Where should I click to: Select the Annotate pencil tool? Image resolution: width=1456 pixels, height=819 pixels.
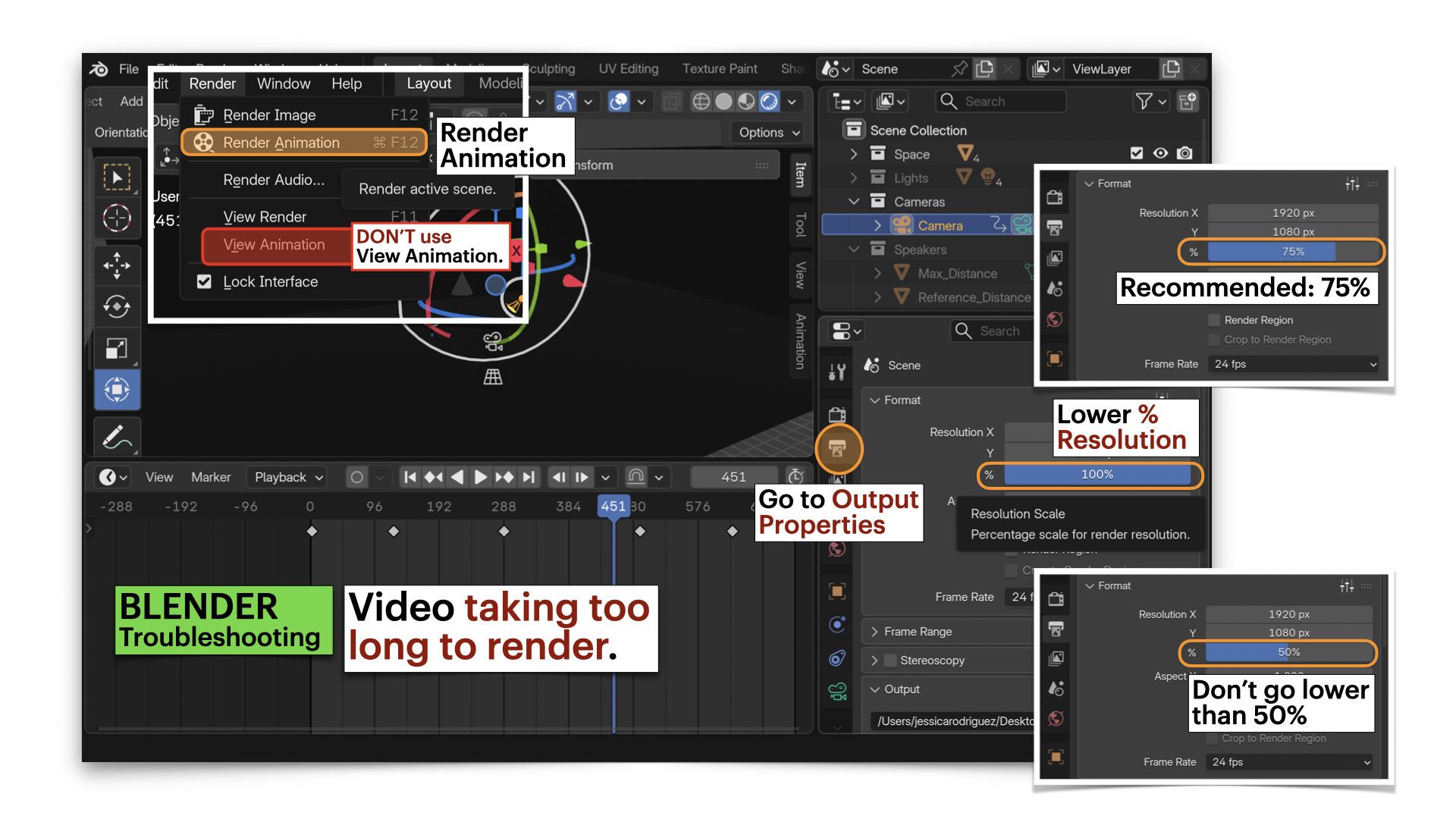[x=117, y=438]
